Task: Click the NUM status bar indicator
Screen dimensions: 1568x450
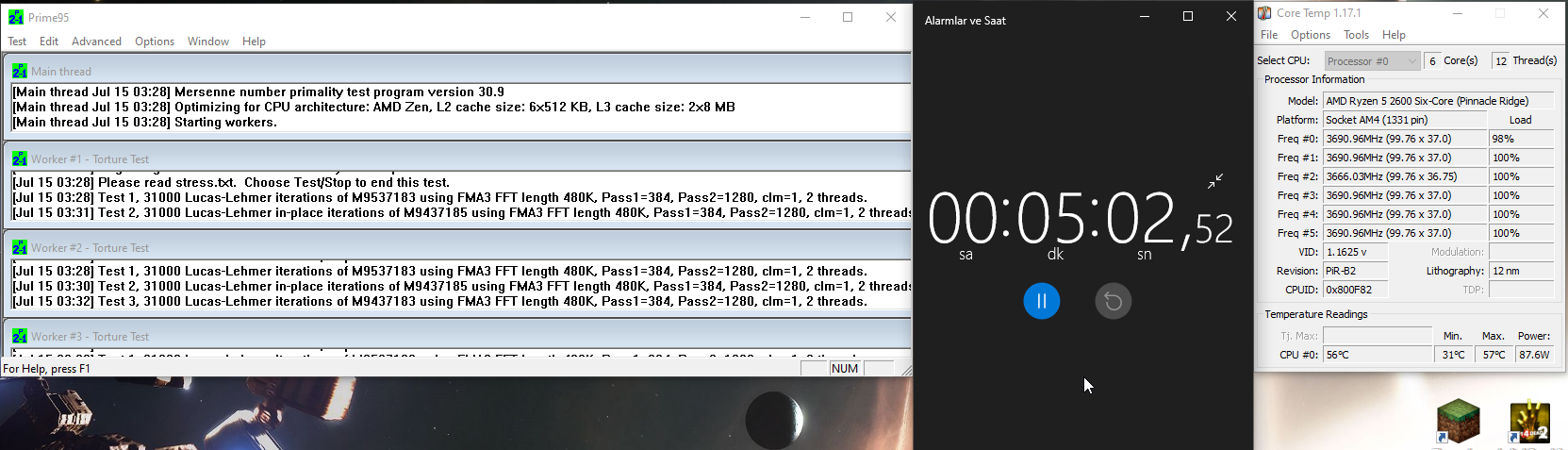Action: 845,369
